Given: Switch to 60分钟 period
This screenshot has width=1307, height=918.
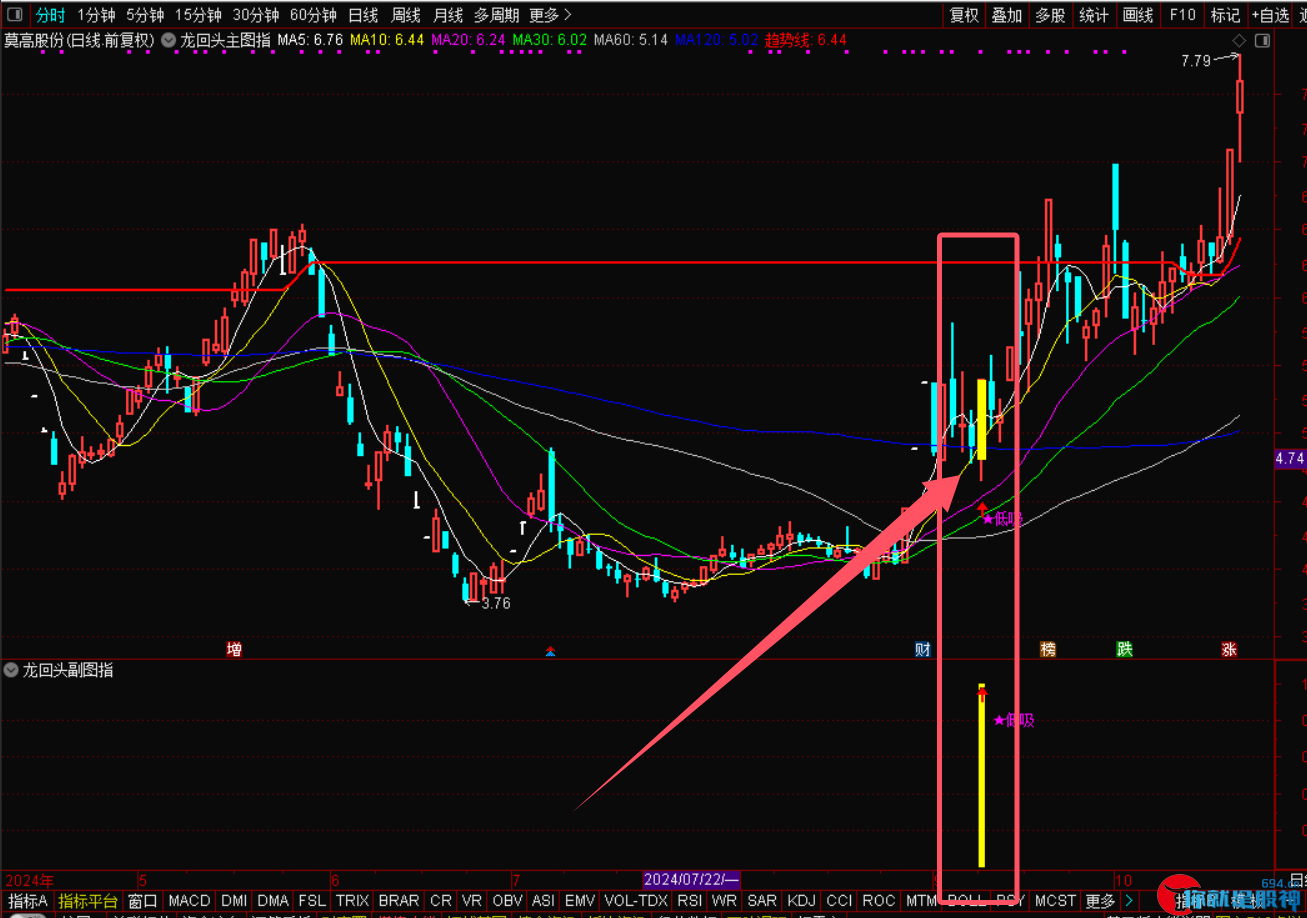Looking at the screenshot, I should tap(313, 15).
